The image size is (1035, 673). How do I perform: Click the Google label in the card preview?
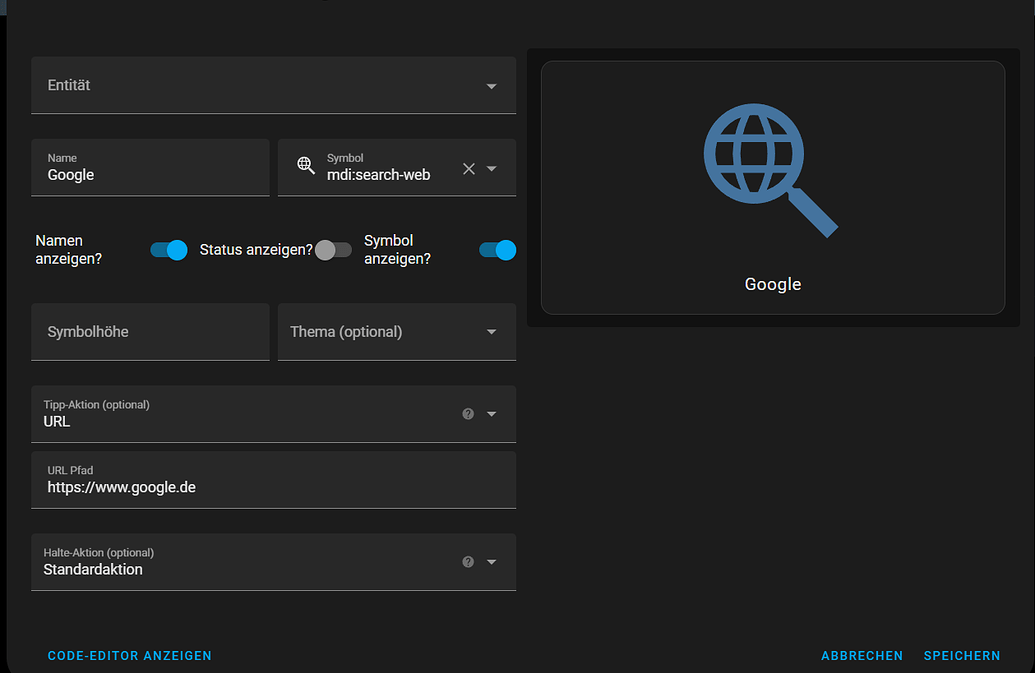click(772, 284)
